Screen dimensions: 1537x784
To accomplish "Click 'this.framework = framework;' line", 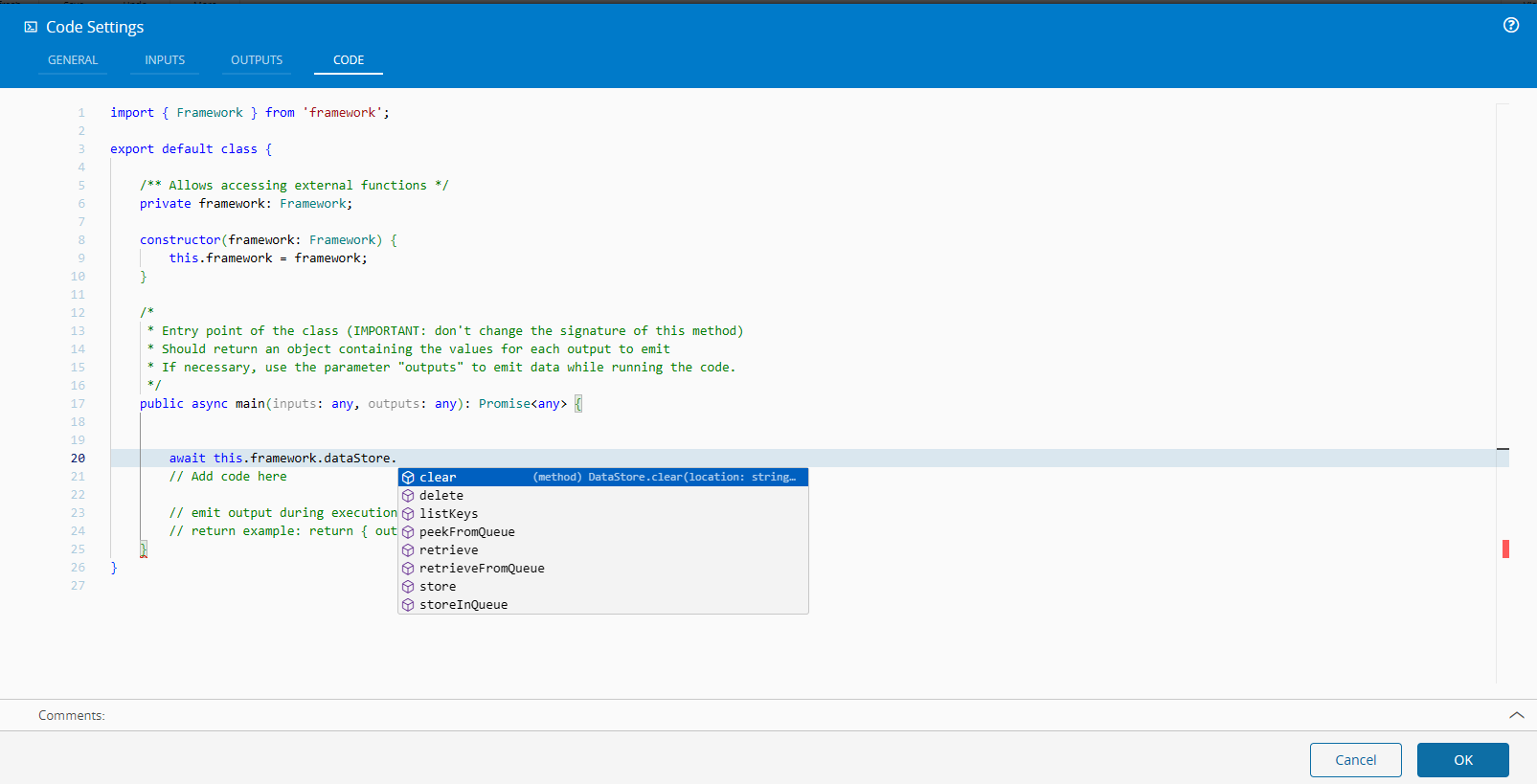I will coord(268,258).
